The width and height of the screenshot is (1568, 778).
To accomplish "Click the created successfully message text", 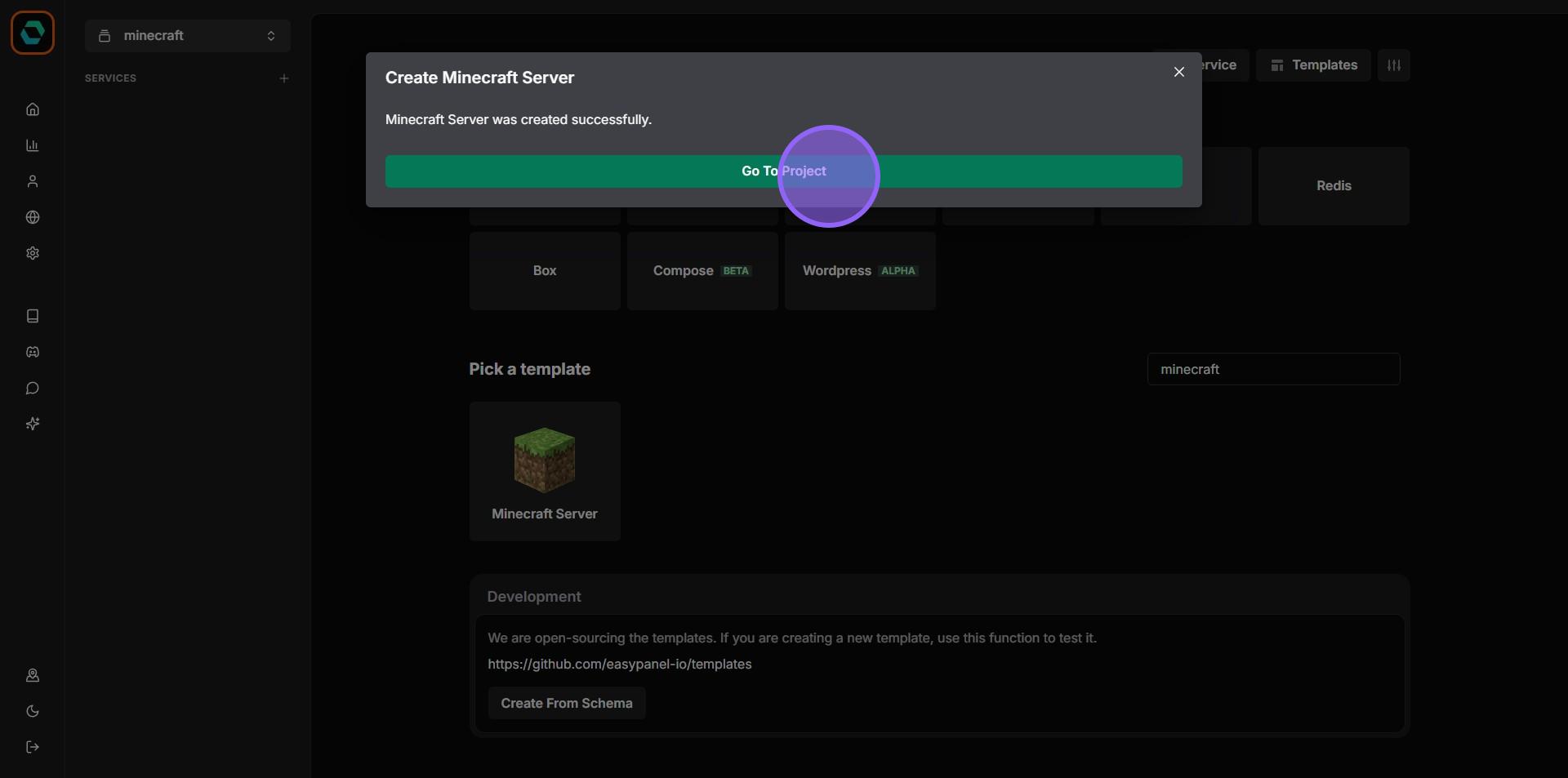I will (519, 119).
